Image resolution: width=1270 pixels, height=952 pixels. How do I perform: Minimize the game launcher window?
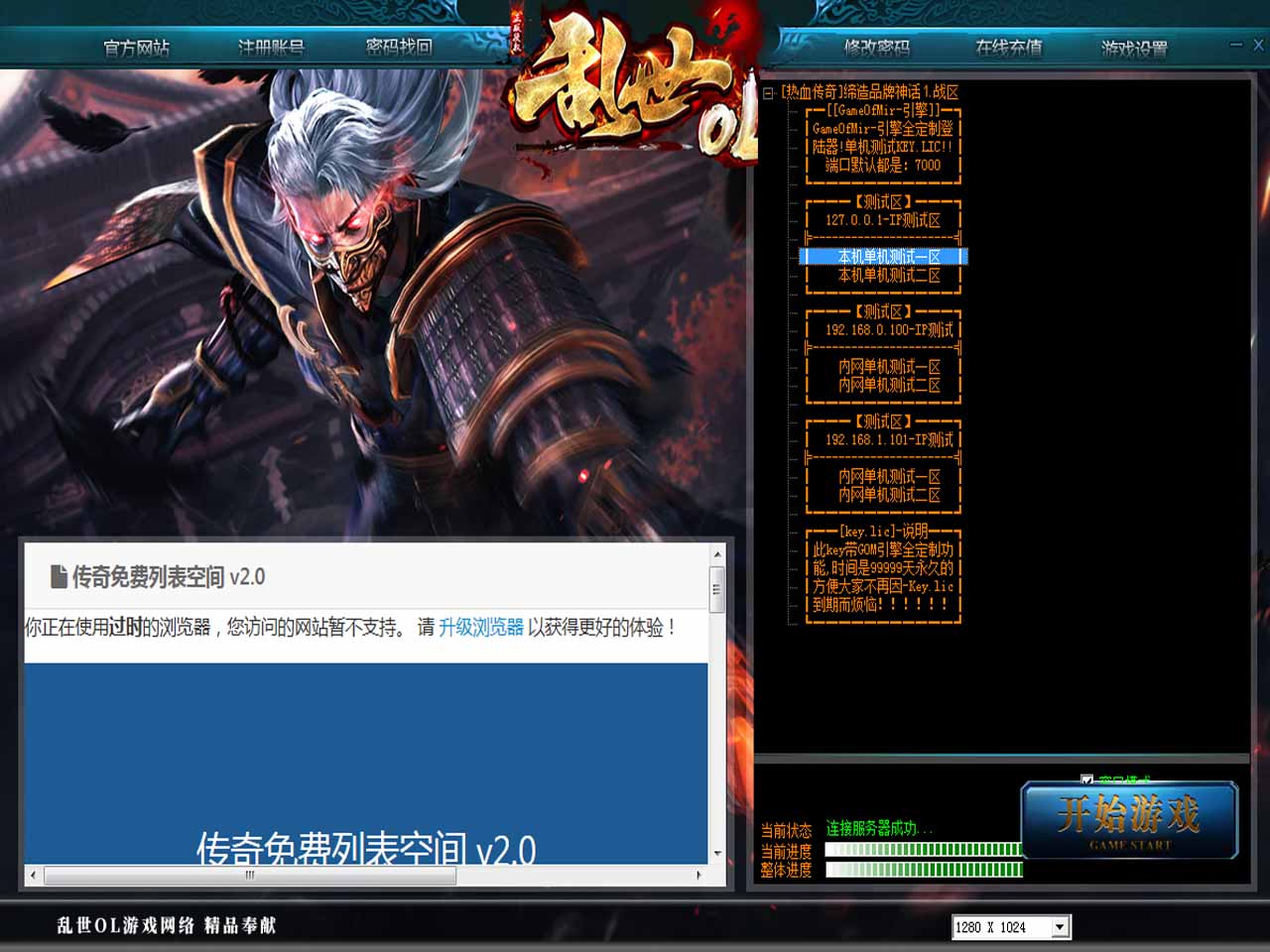pyautogui.click(x=1235, y=45)
